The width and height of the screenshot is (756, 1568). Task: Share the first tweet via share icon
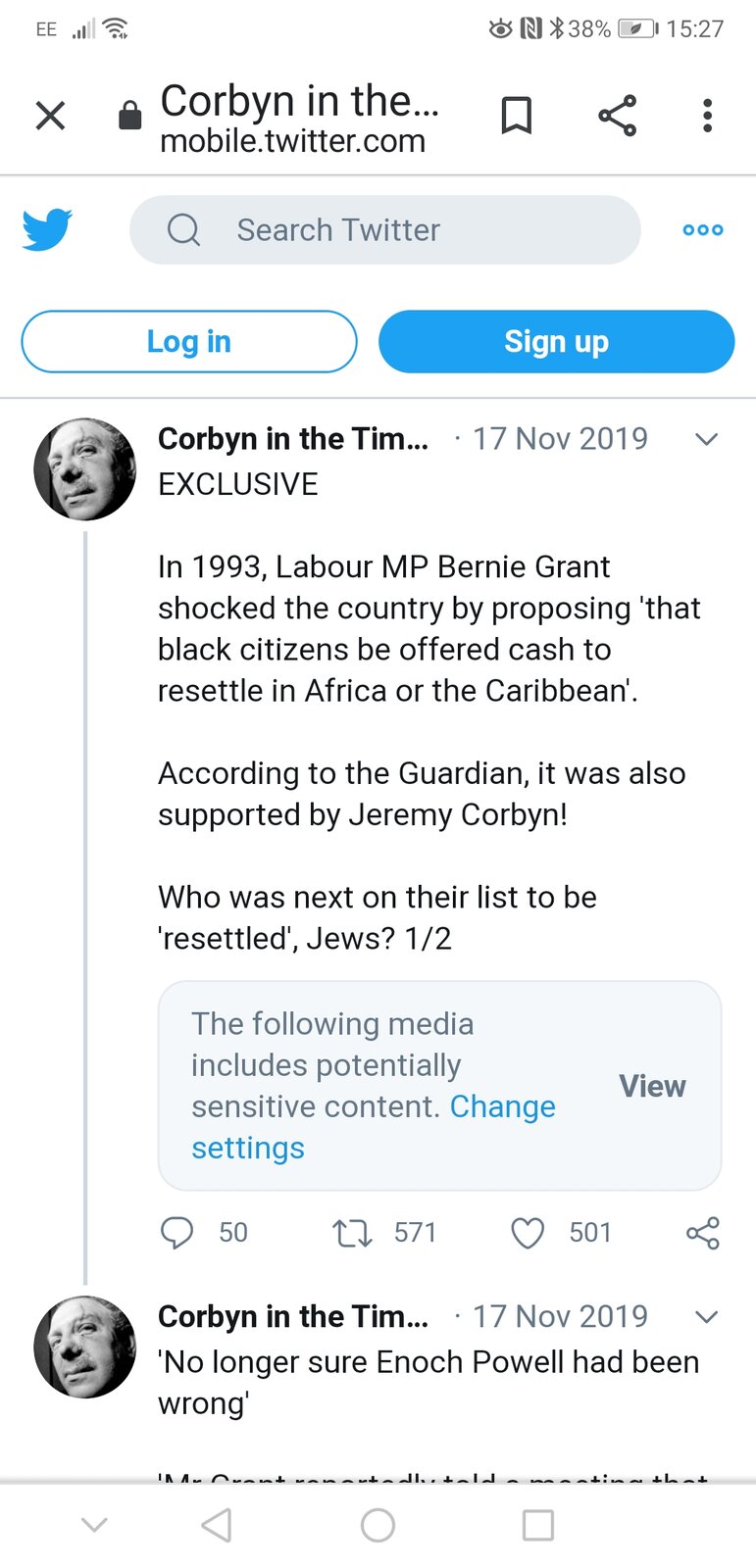point(703,1232)
